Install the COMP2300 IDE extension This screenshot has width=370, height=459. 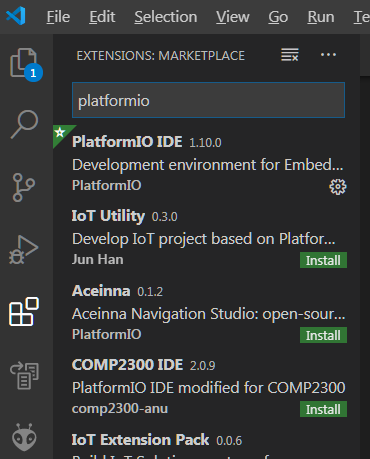pos(323,409)
